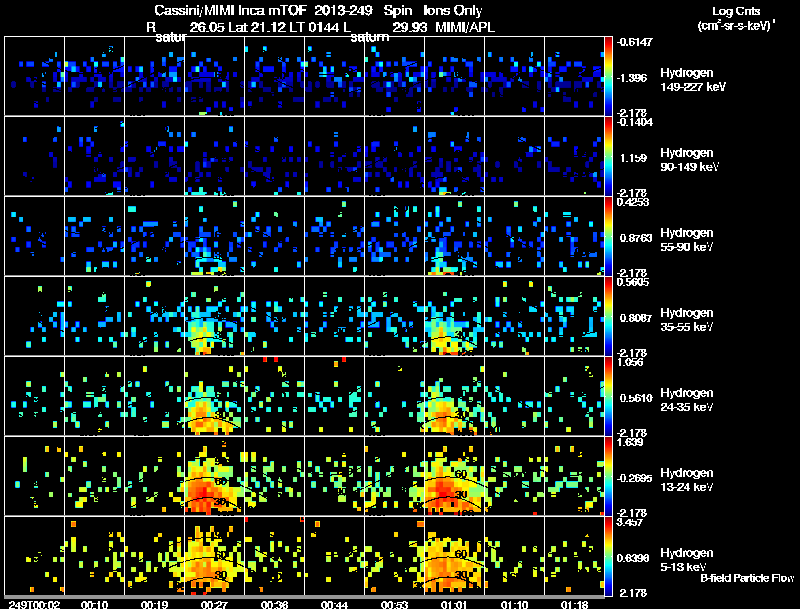Click the '26.05' radial distance value

[x=207, y=27]
